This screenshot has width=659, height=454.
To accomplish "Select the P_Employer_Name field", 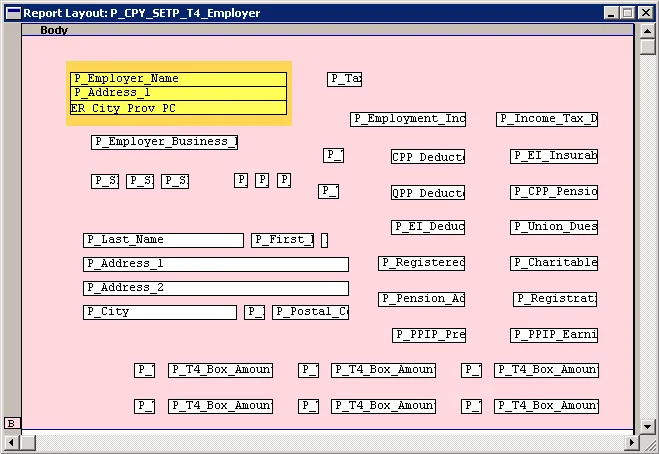I will pyautogui.click(x=178, y=79).
